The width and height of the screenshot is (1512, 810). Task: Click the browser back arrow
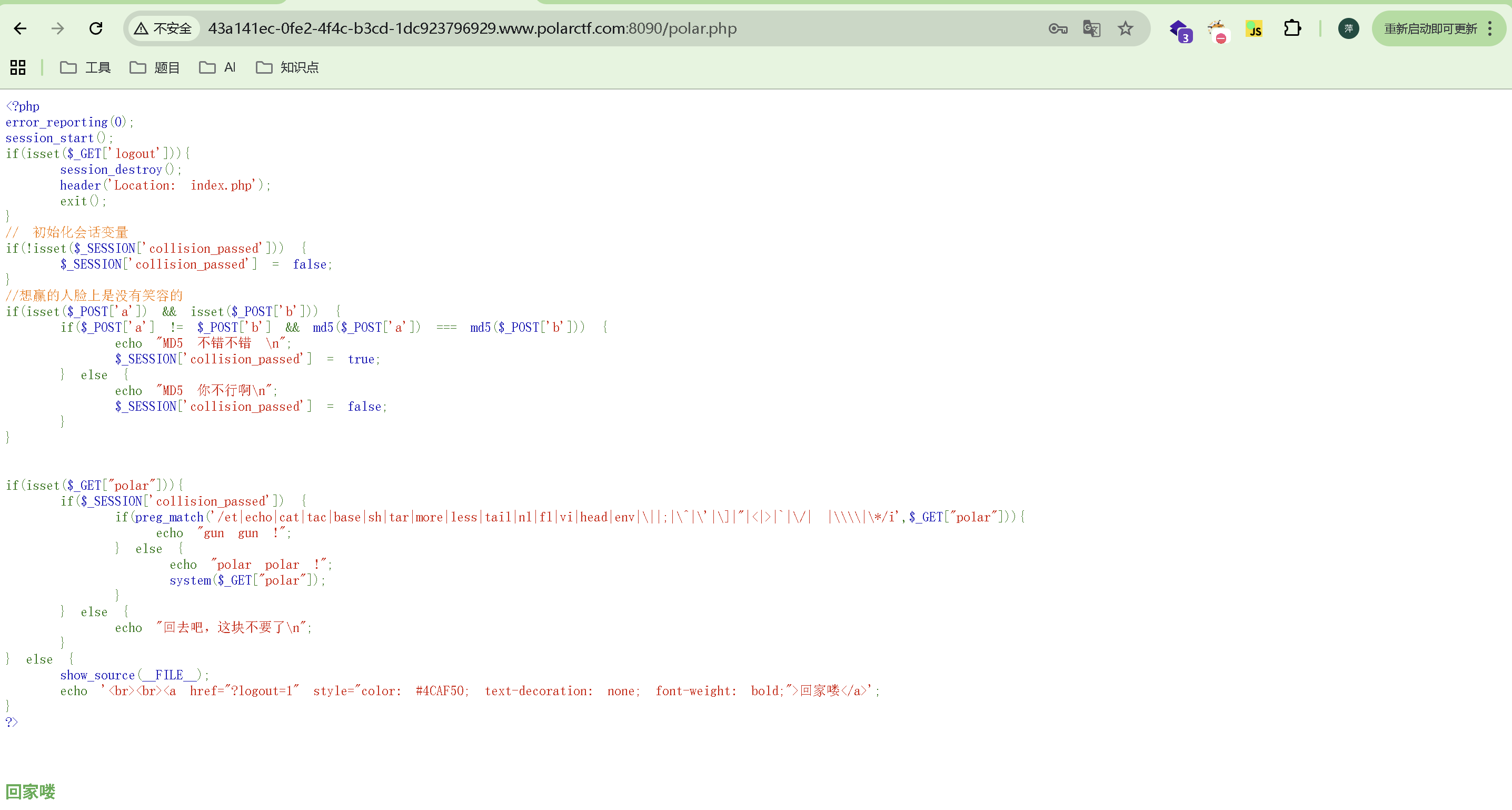(x=20, y=28)
